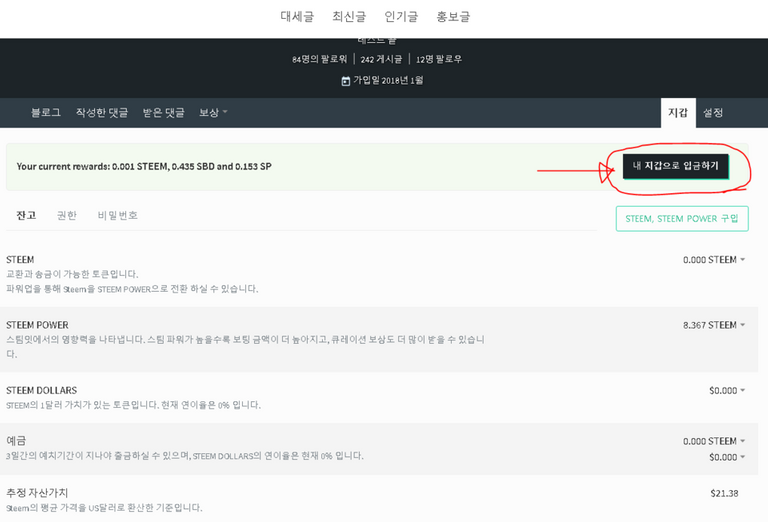Image resolution: width=768 pixels, height=522 pixels.
Task: View the 84명의 팔로워 followers list
Action: (x=319, y=59)
